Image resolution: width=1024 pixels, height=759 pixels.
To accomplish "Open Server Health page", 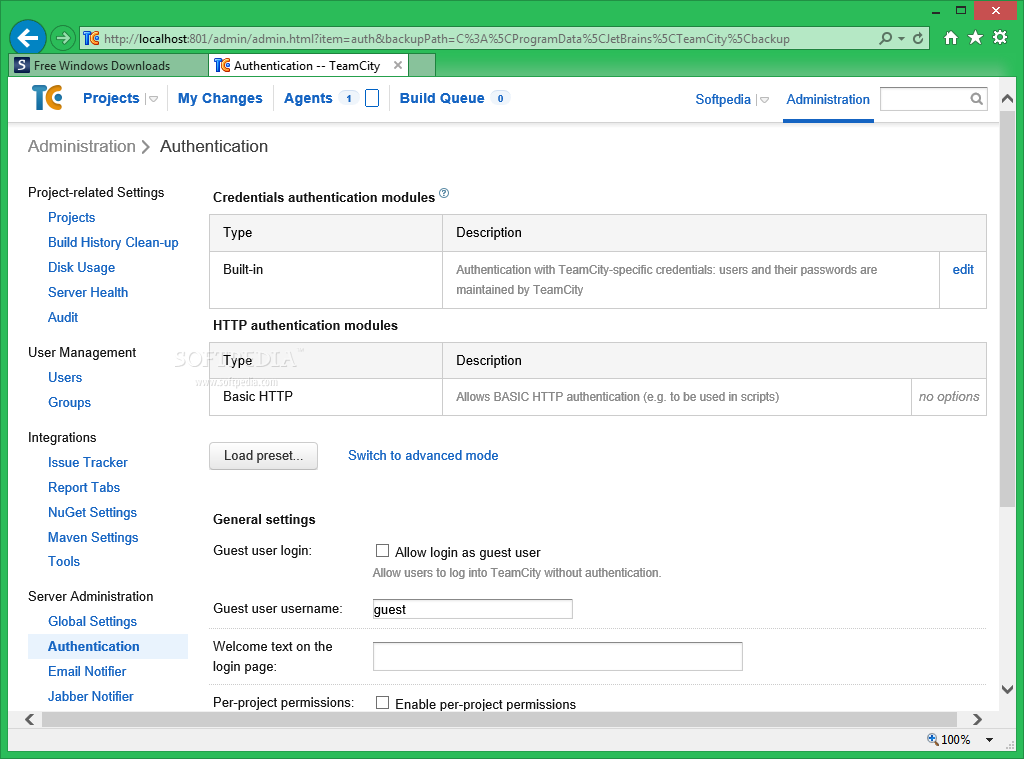I will (x=88, y=292).
